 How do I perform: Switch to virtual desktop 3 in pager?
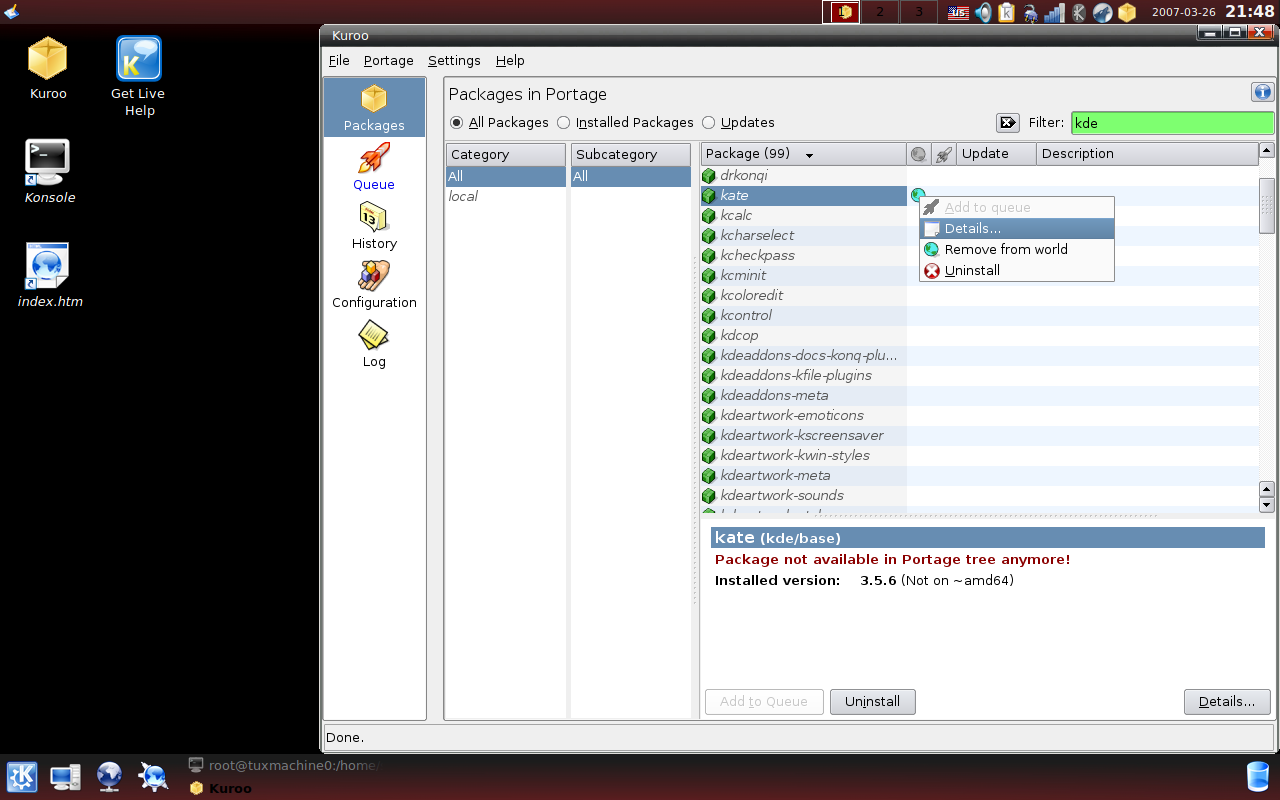[x=919, y=12]
